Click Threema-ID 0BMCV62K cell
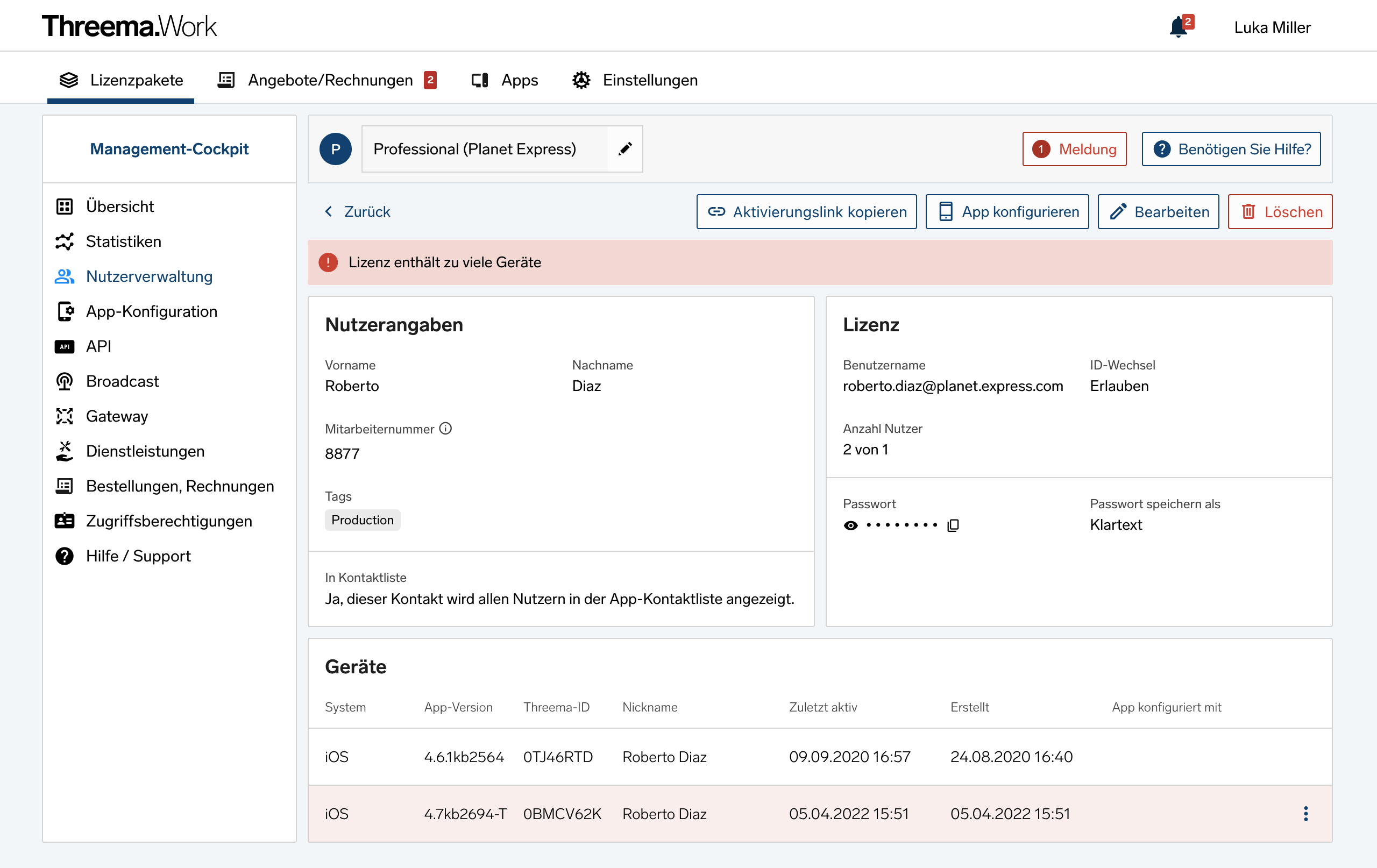Image resolution: width=1377 pixels, height=868 pixels. 562,814
